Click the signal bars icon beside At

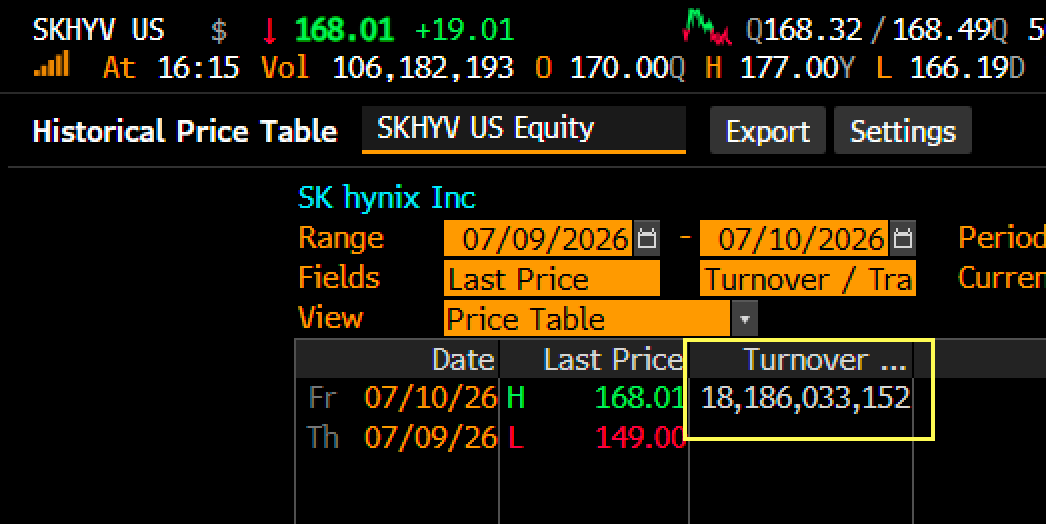(52, 65)
